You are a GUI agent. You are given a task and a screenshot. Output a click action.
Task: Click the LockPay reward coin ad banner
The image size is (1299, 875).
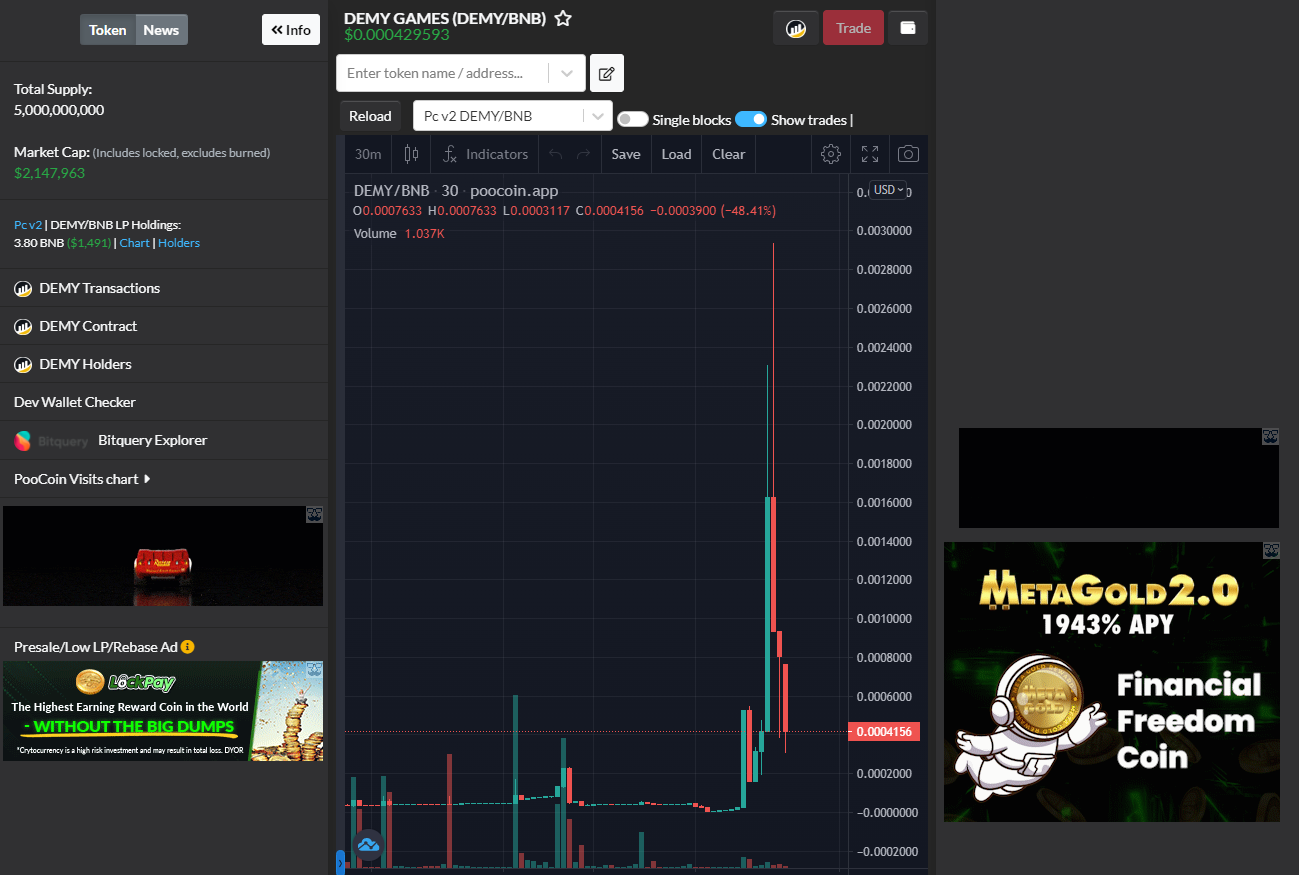(163, 711)
